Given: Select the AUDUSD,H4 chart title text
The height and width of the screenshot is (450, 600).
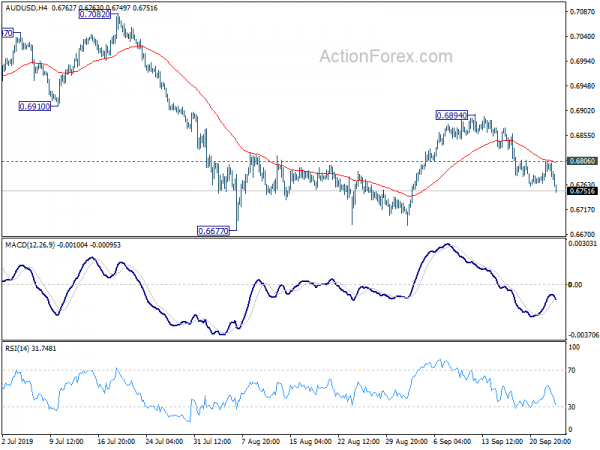Looking at the screenshot, I should tap(26, 8).
